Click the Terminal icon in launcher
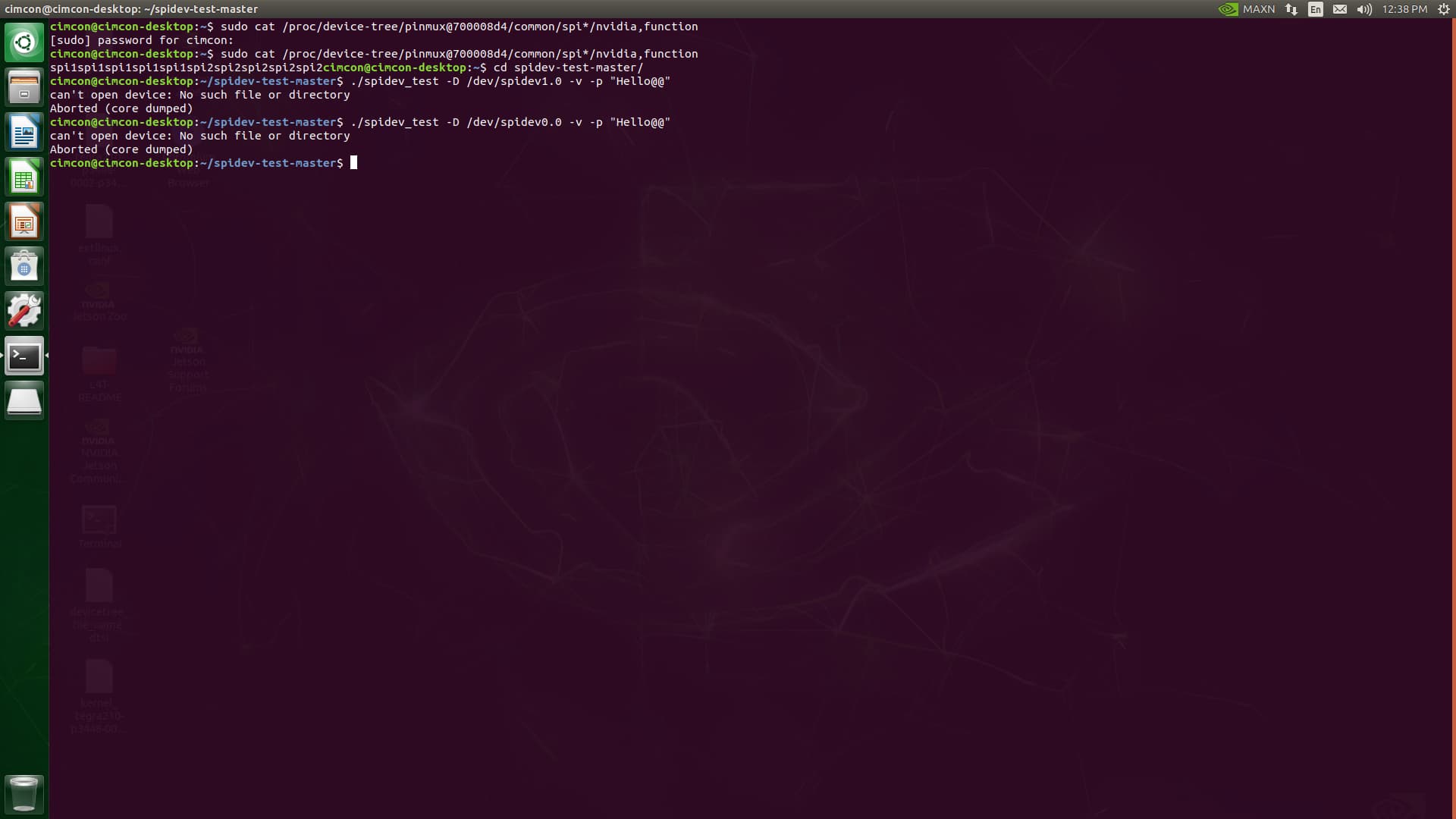 (24, 356)
